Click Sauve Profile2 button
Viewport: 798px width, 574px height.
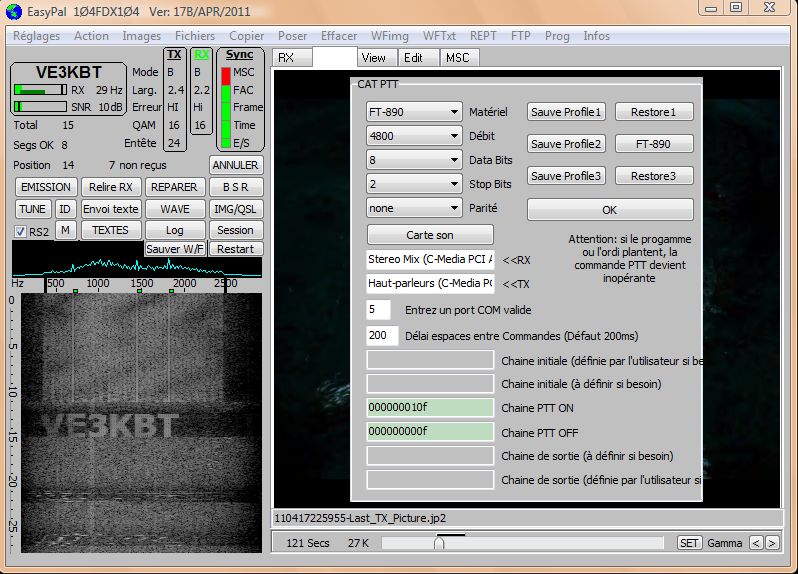(566, 144)
